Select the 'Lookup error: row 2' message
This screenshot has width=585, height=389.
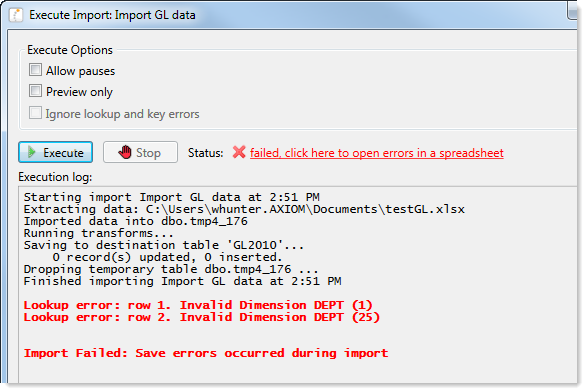[x=202, y=317]
